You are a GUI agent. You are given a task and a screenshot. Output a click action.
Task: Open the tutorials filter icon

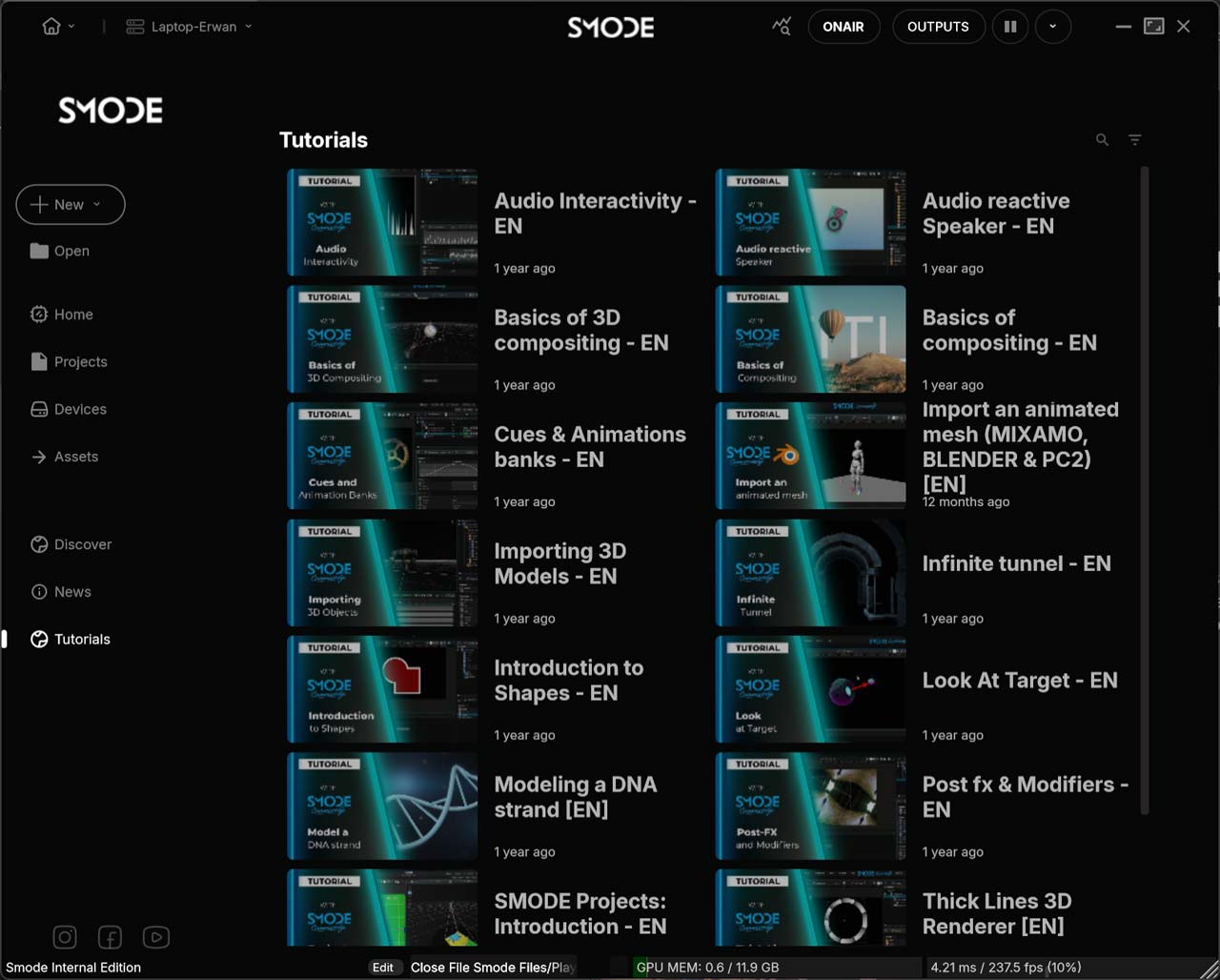[x=1135, y=140]
